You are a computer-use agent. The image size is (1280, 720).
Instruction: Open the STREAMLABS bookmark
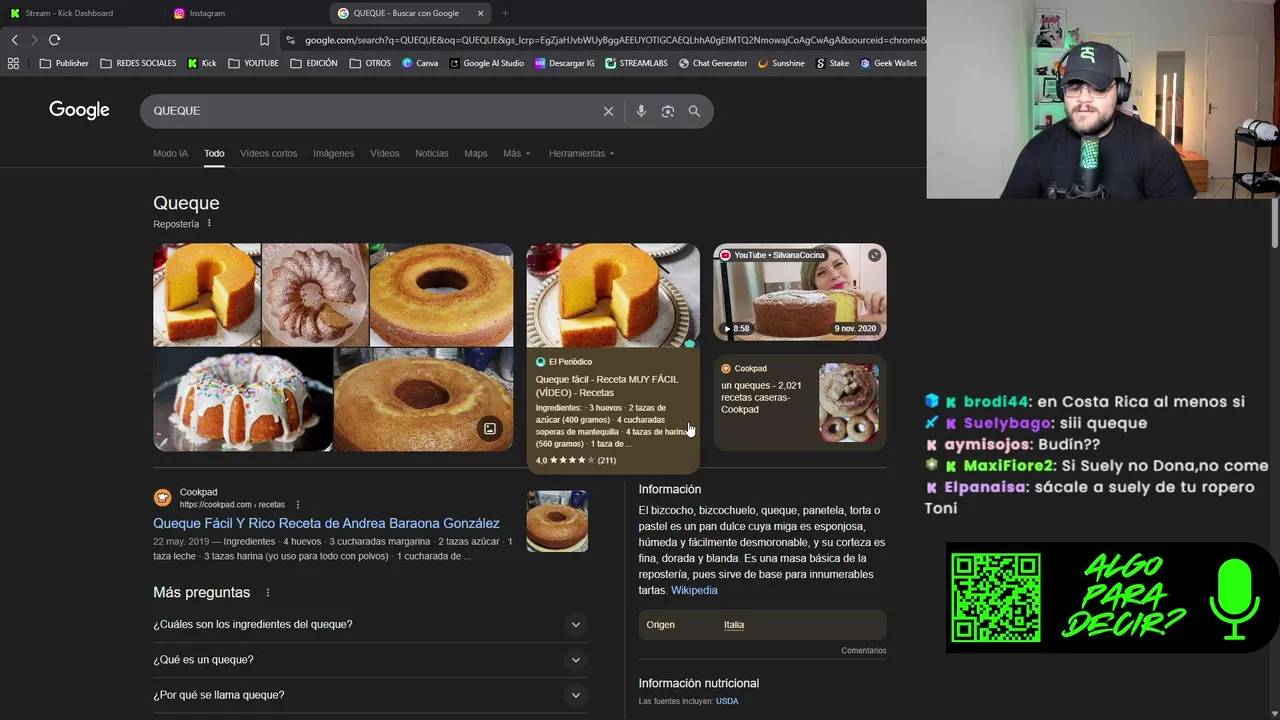coord(636,63)
